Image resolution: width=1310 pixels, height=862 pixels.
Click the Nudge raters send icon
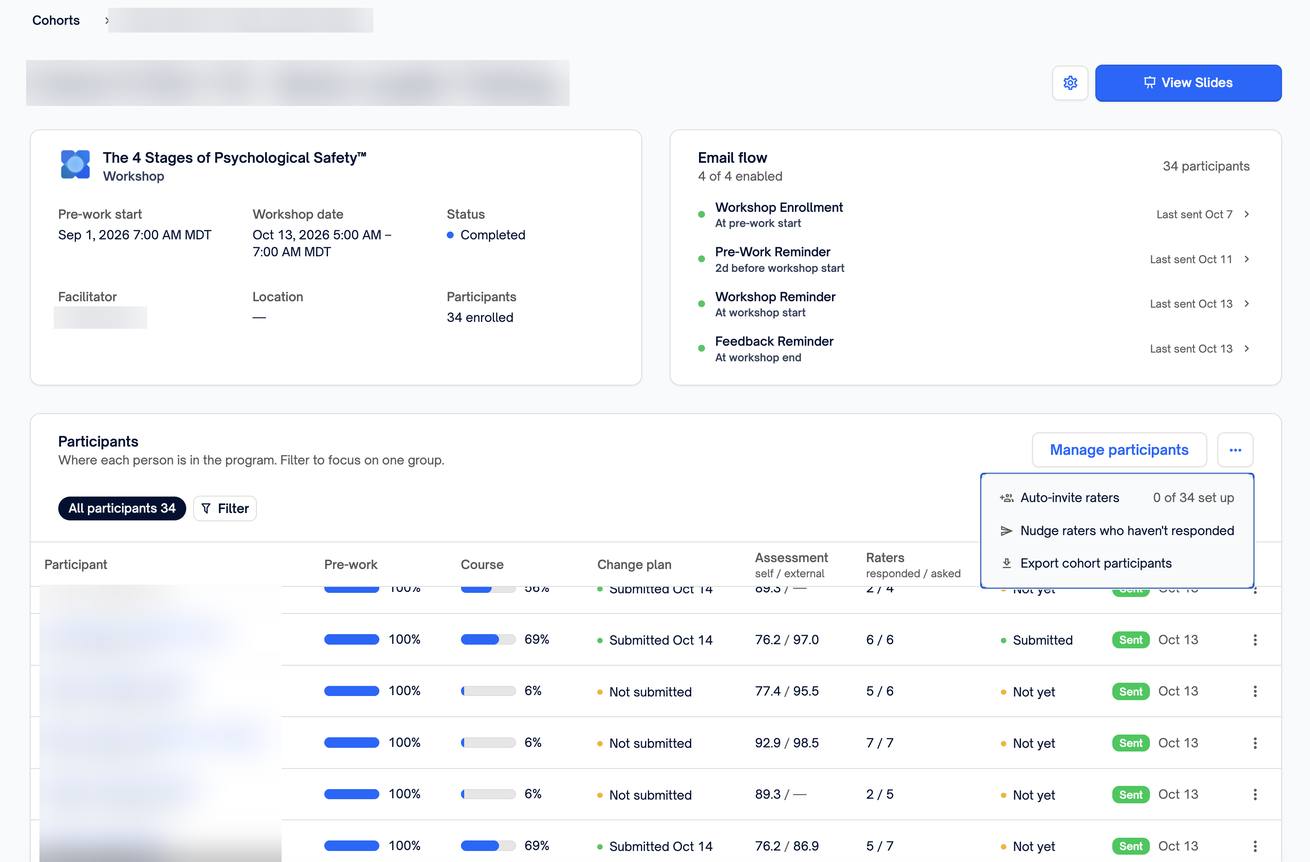point(1006,531)
